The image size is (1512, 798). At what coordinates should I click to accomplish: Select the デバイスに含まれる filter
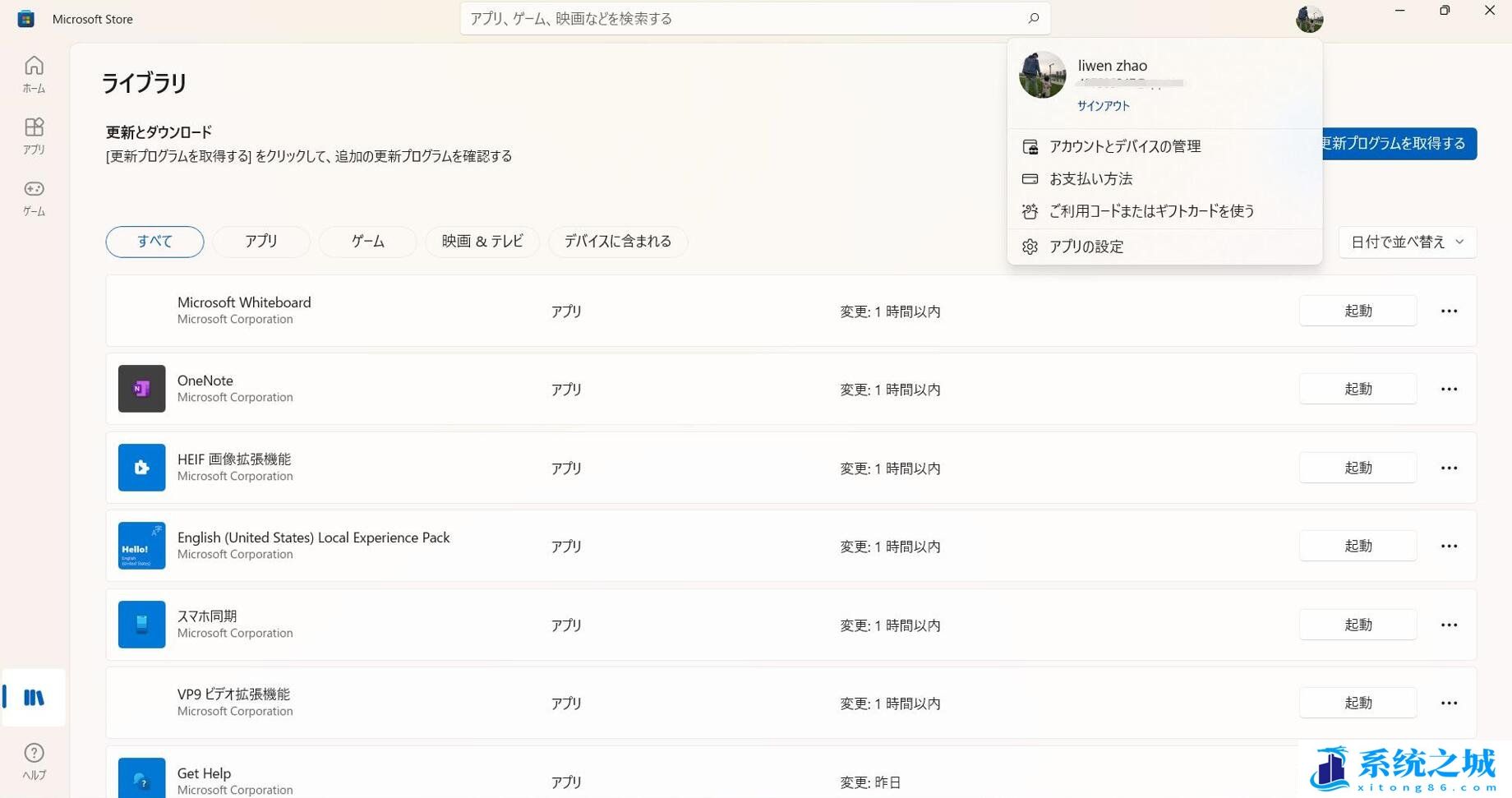pos(617,241)
